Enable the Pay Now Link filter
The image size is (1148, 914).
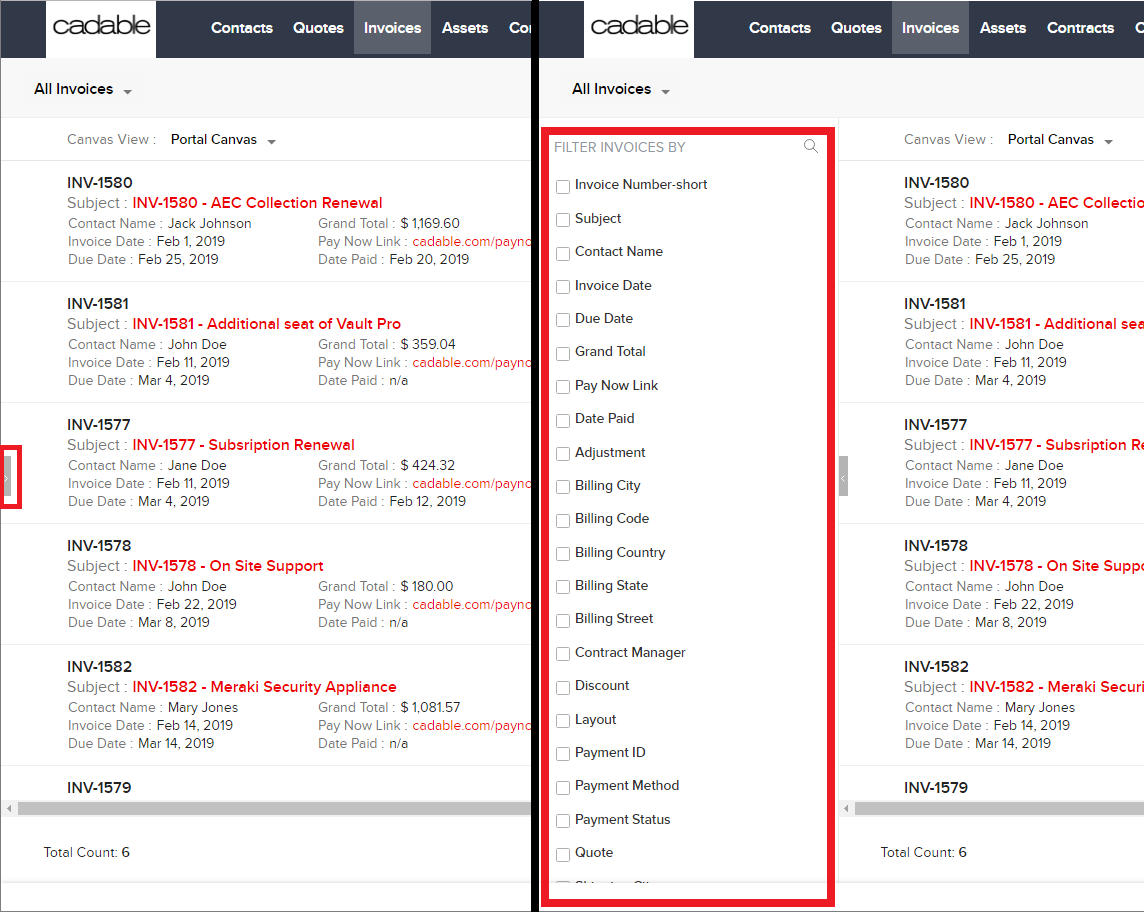click(563, 387)
